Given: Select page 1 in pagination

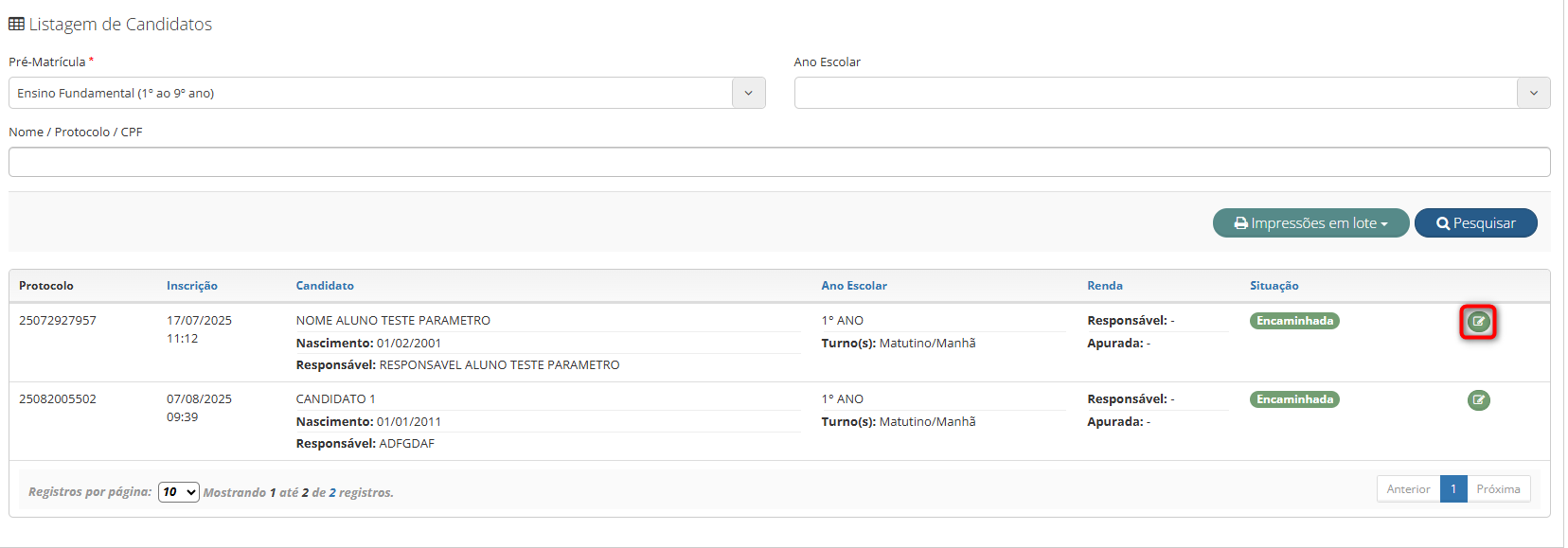Looking at the screenshot, I should (x=1453, y=489).
